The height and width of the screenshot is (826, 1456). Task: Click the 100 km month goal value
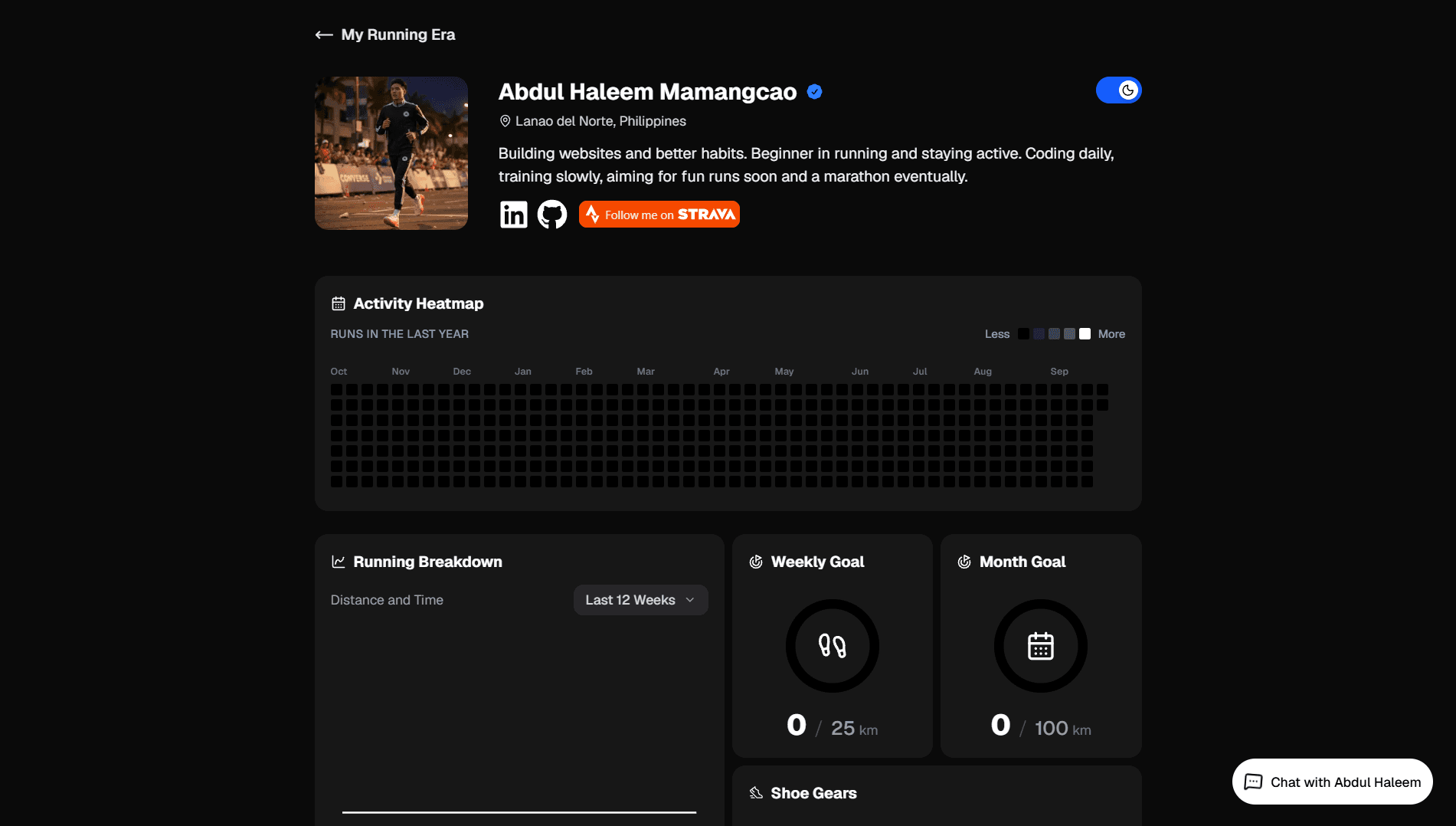click(x=1063, y=728)
